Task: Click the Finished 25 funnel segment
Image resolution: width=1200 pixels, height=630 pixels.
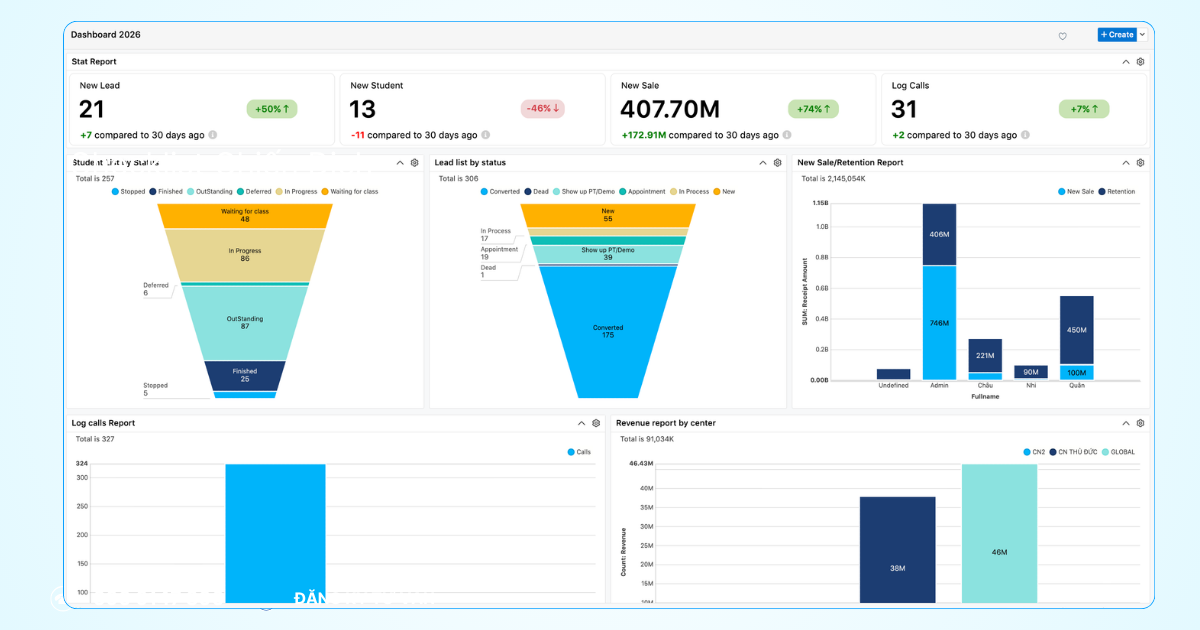Action: coord(245,375)
